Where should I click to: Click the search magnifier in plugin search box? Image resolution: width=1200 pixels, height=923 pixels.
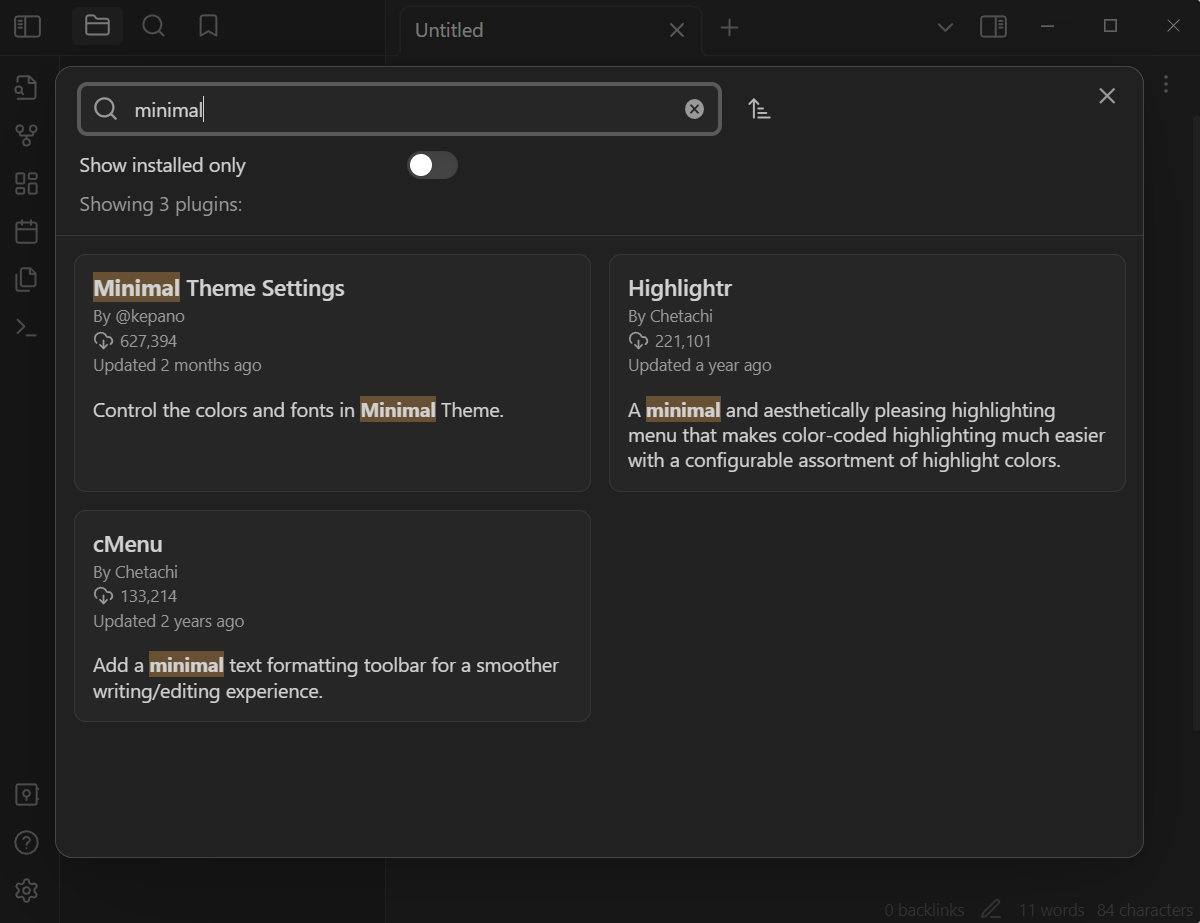pyautogui.click(x=106, y=109)
